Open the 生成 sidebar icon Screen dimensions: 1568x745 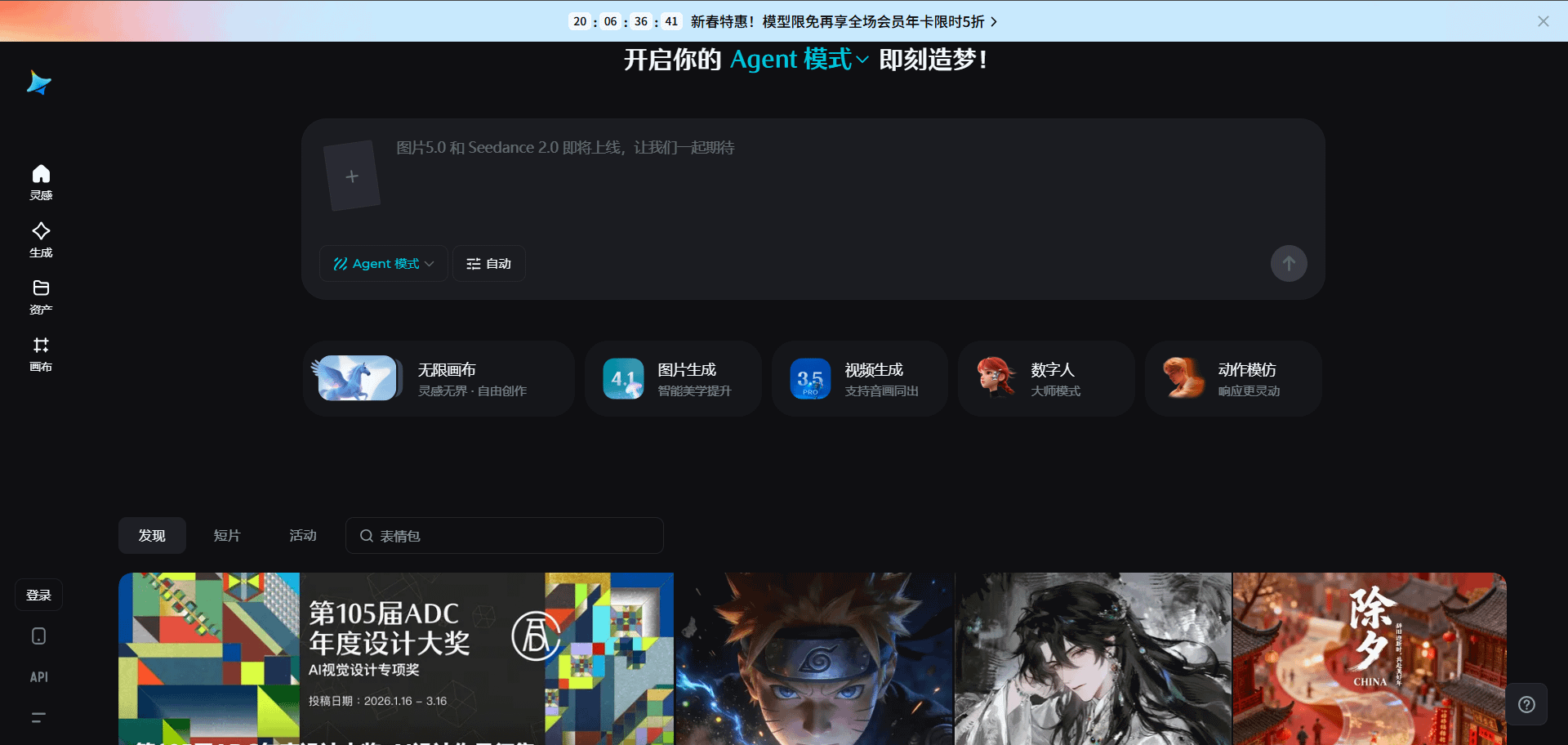pyautogui.click(x=41, y=239)
